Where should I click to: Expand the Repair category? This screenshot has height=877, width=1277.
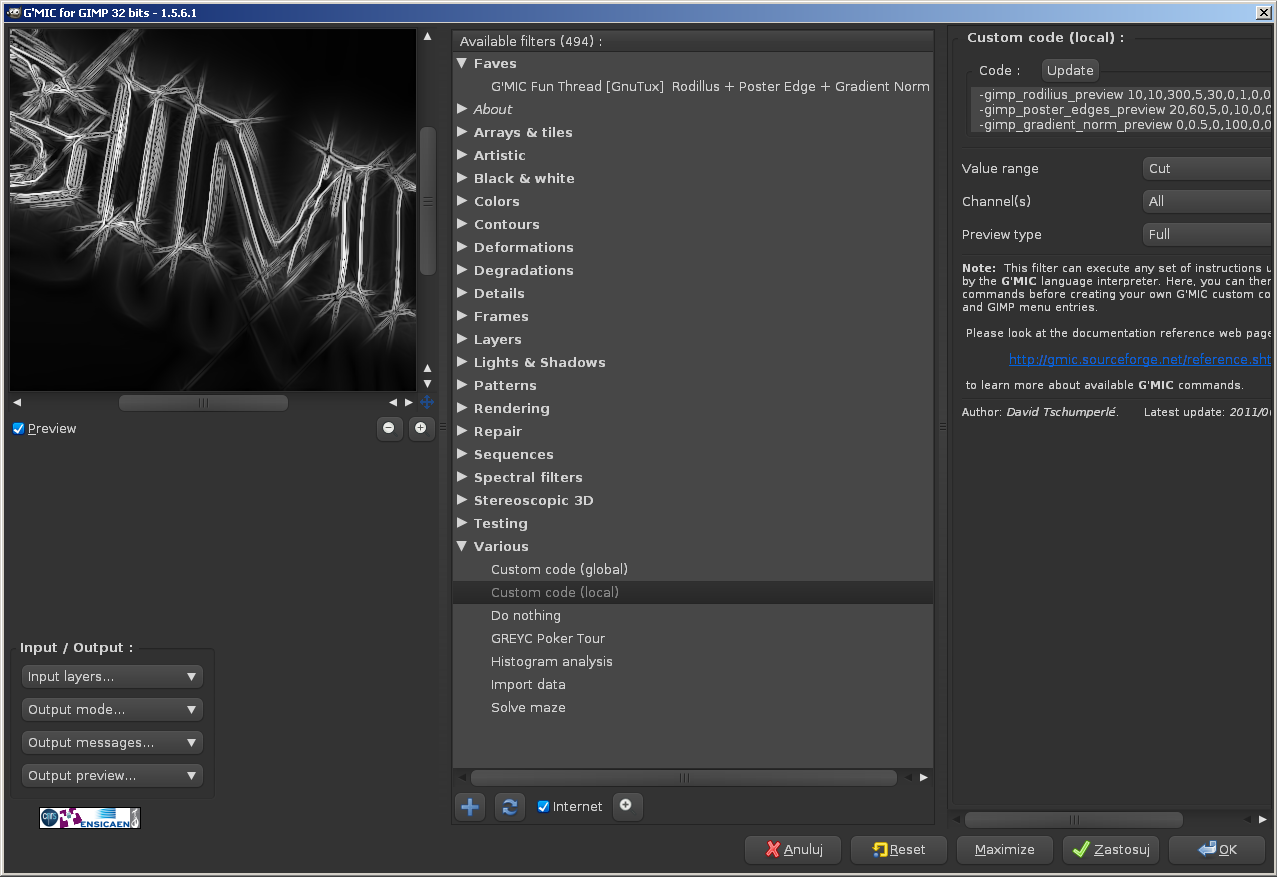462,431
